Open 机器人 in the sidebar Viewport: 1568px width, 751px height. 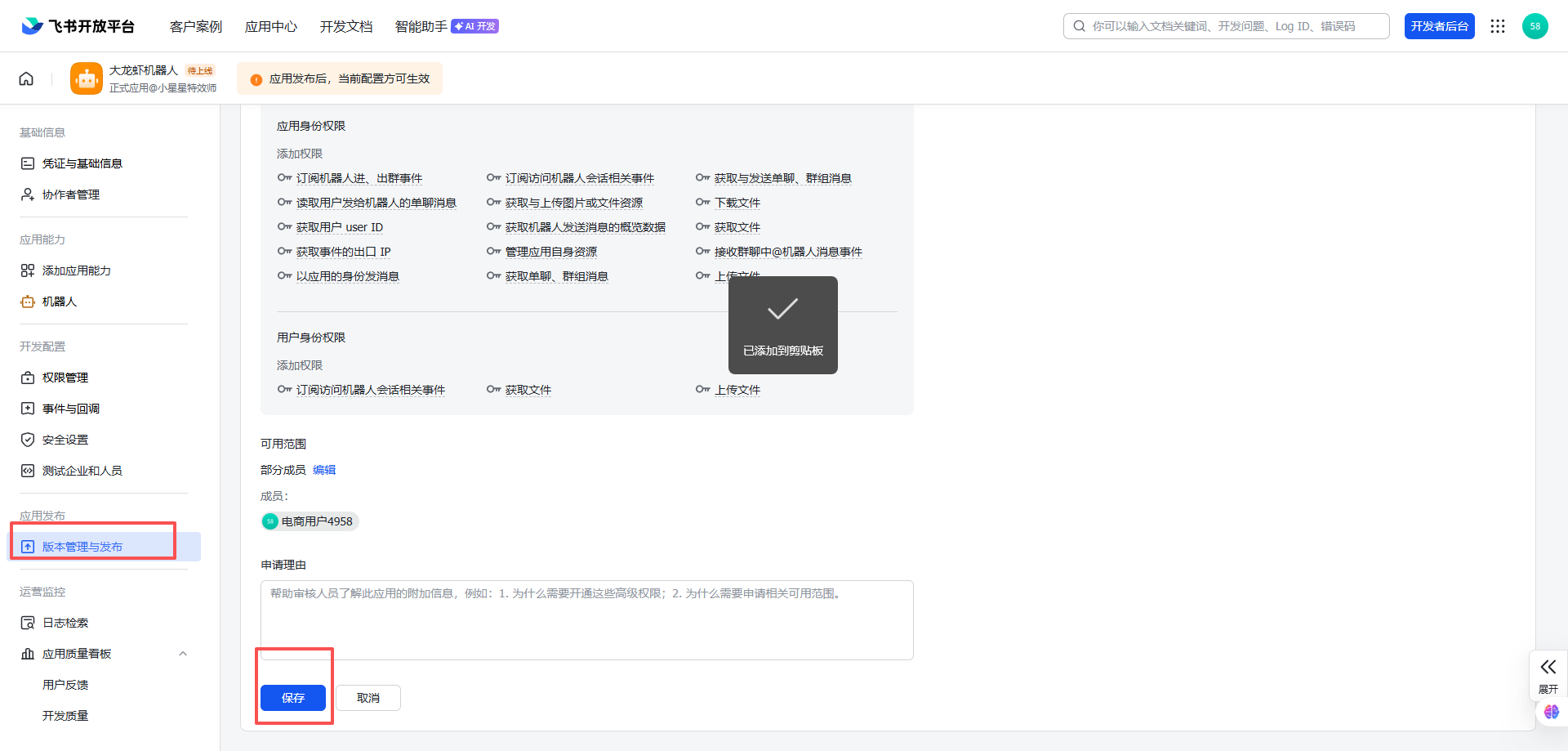59,302
